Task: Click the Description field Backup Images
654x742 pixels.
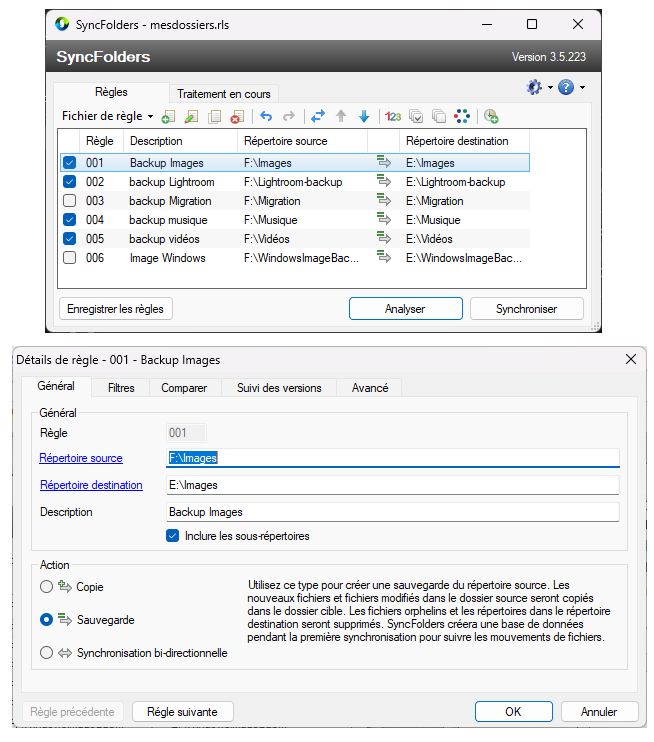Action: [393, 512]
